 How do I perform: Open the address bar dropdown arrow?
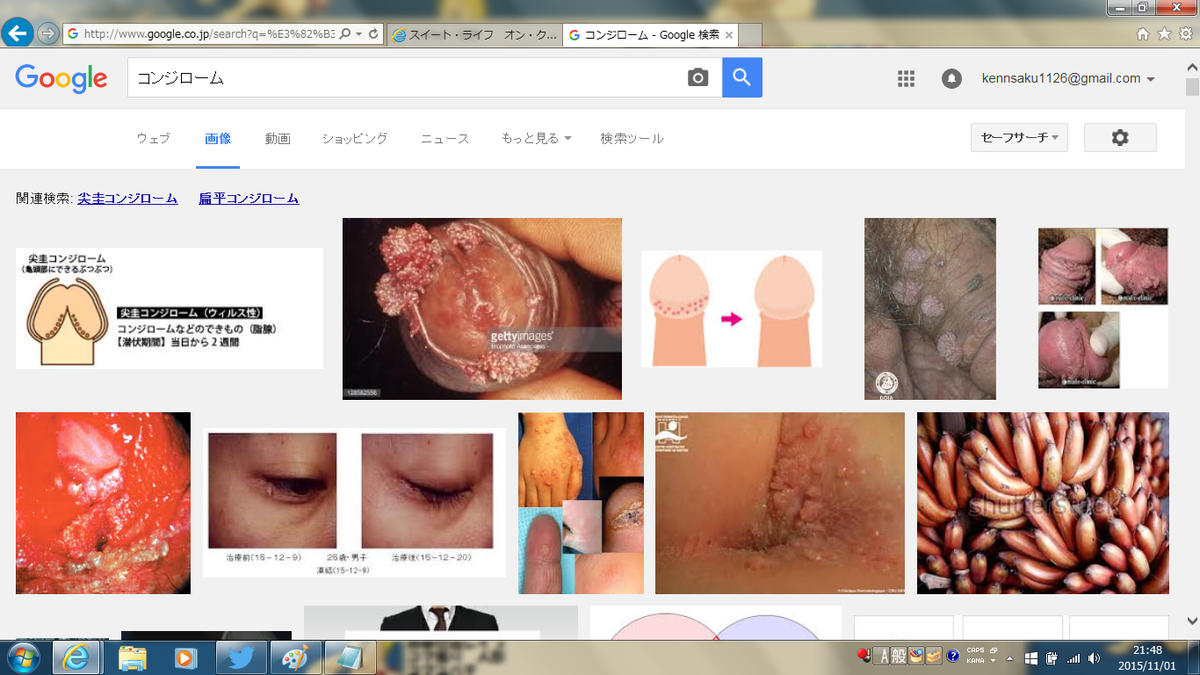[358, 33]
